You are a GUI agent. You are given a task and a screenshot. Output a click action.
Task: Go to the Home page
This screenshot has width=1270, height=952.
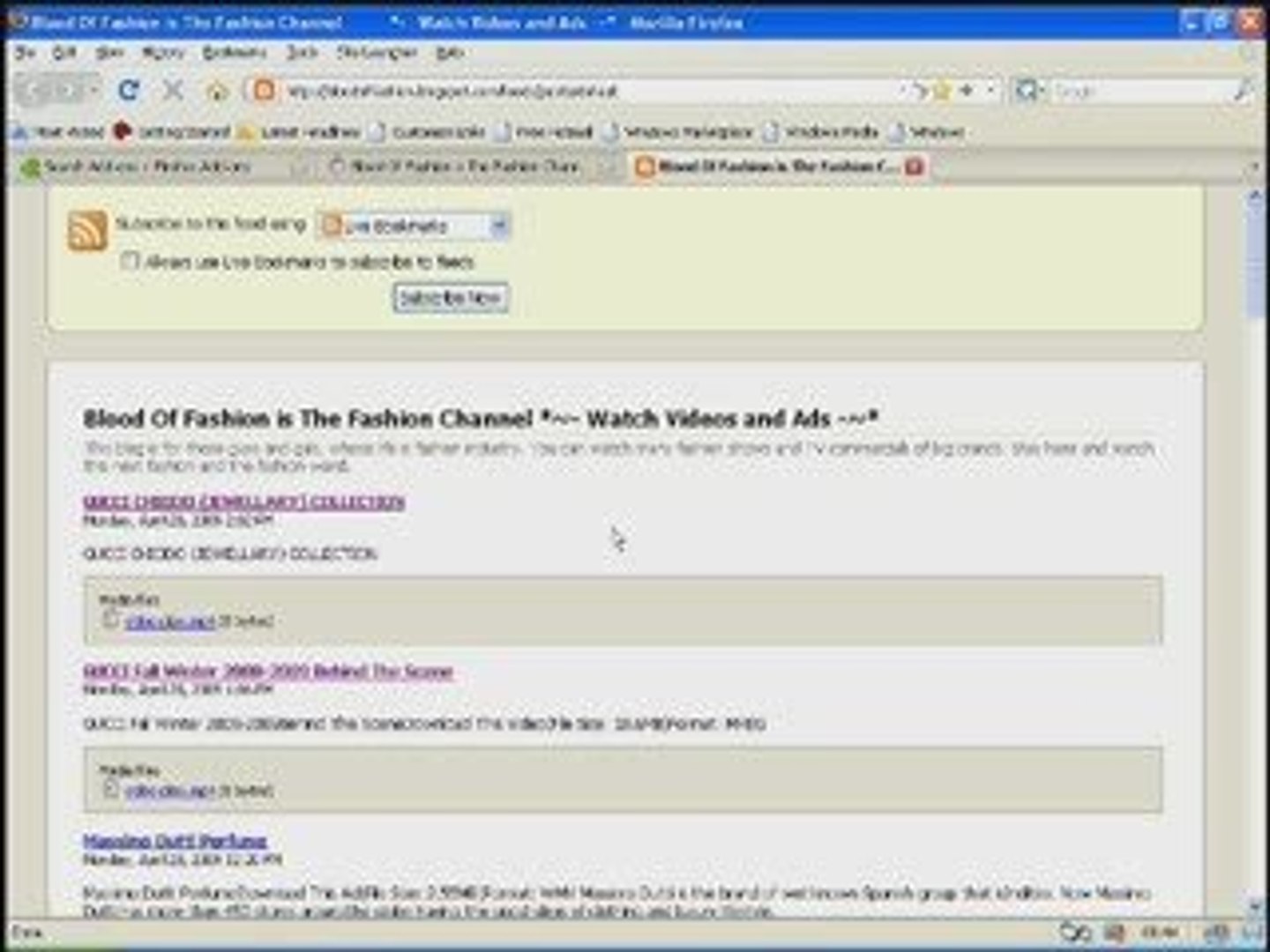pos(217,90)
